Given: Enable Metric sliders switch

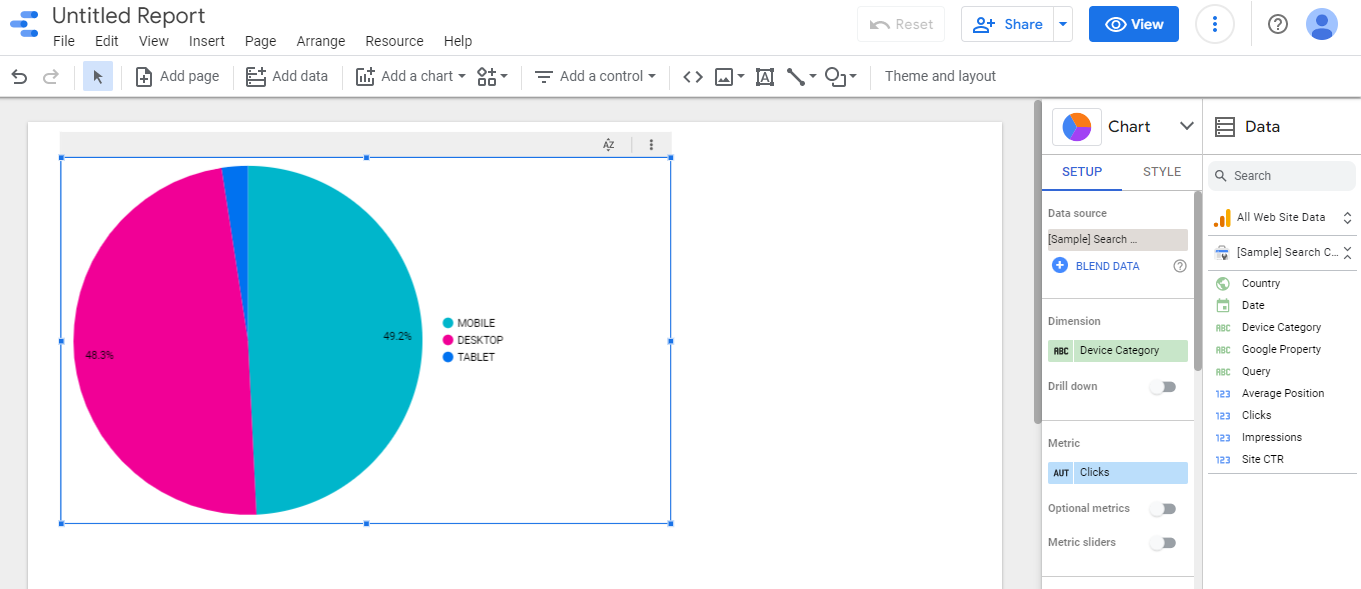Looking at the screenshot, I should coord(1162,543).
